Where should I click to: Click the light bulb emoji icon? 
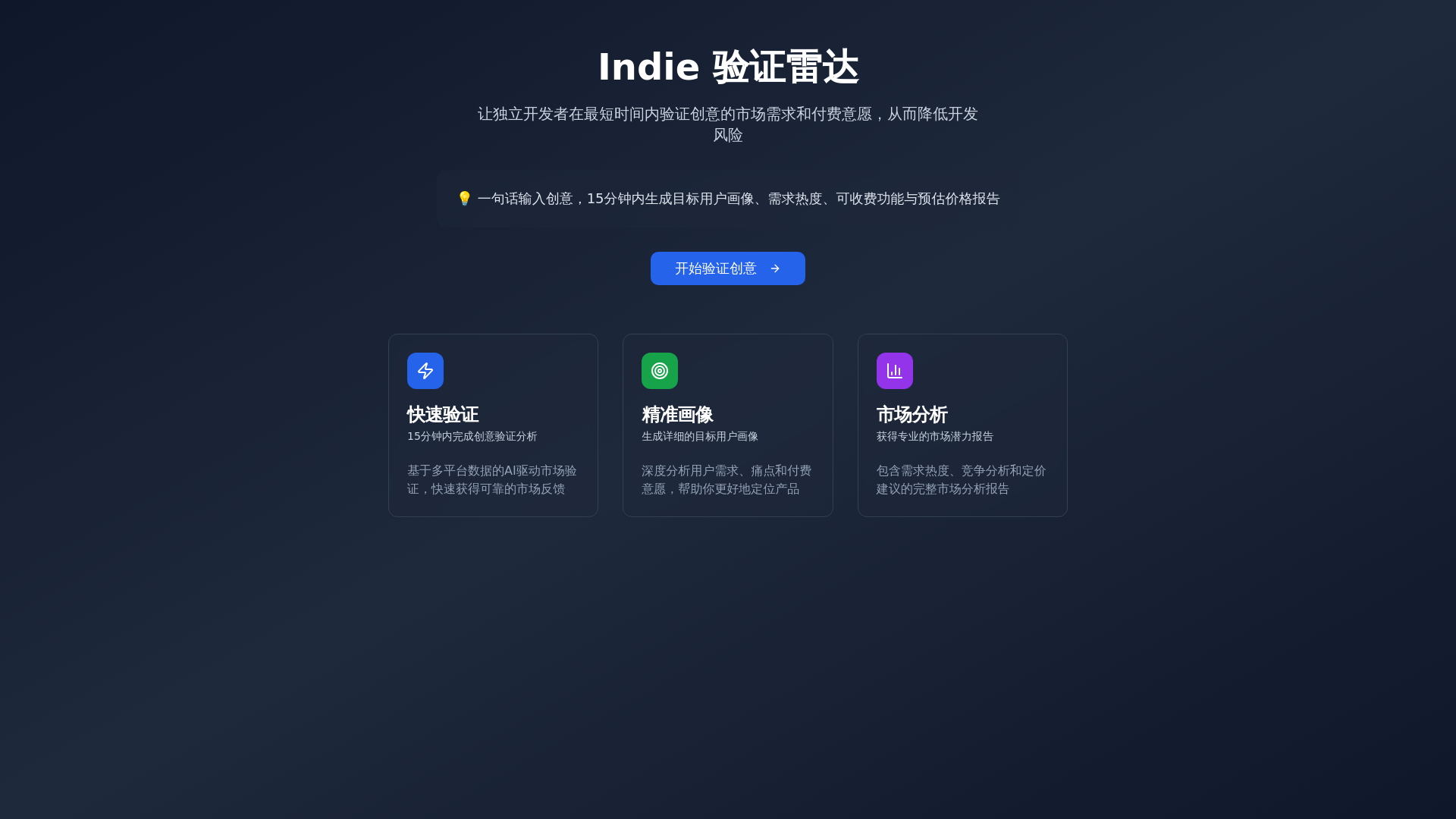464,199
